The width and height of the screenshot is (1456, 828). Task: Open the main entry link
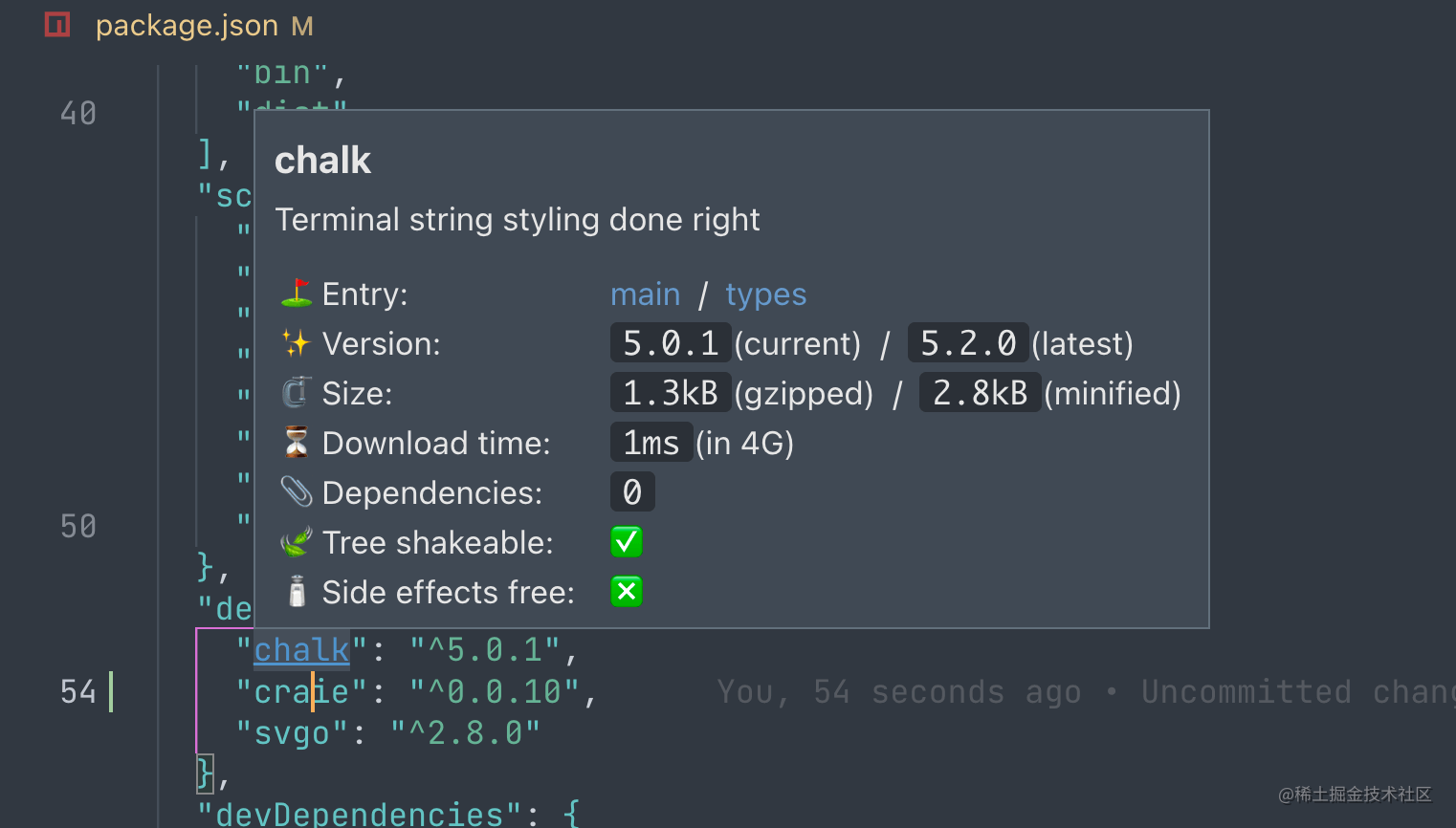coord(646,294)
